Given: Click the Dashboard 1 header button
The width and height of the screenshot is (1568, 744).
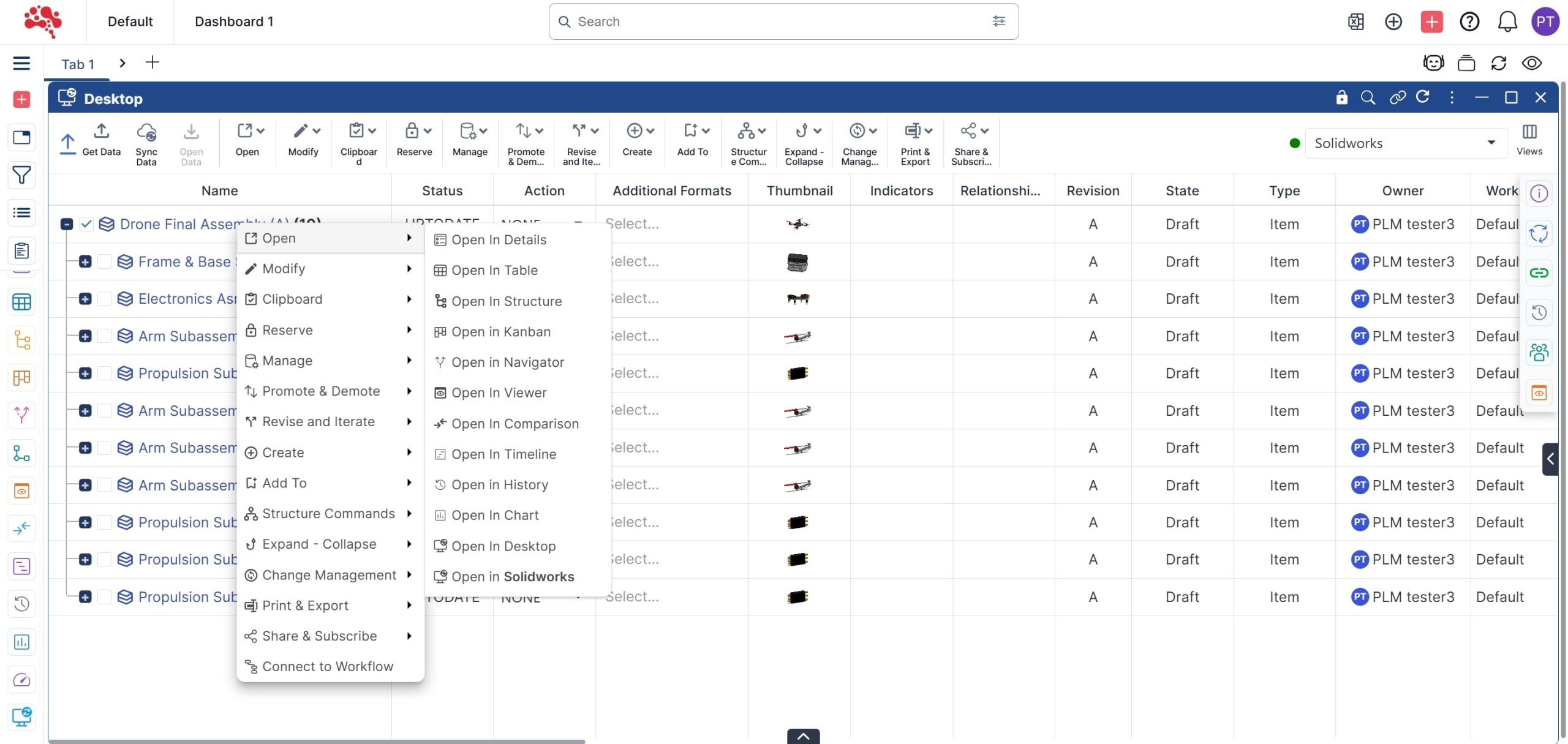Looking at the screenshot, I should click(234, 22).
